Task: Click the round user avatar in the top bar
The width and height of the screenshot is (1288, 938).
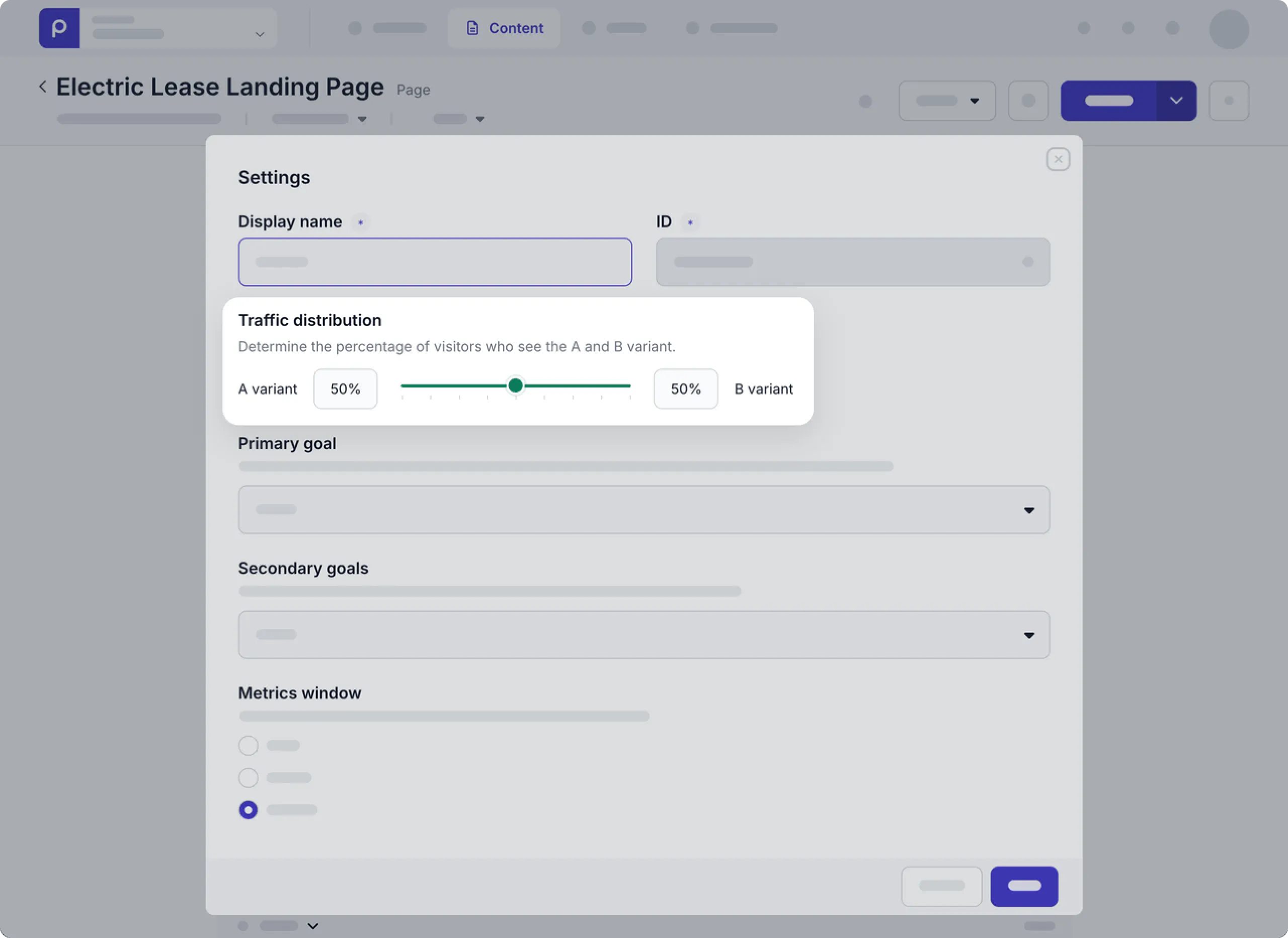Action: tap(1229, 29)
